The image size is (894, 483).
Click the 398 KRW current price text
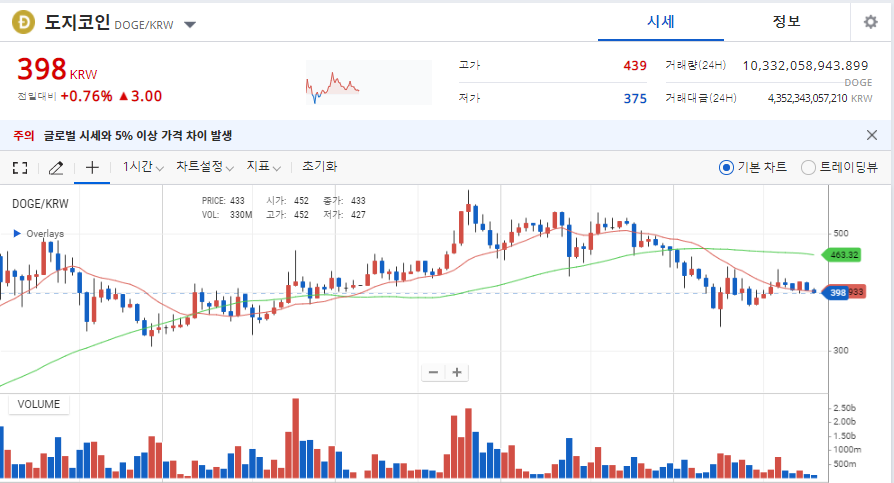57,69
